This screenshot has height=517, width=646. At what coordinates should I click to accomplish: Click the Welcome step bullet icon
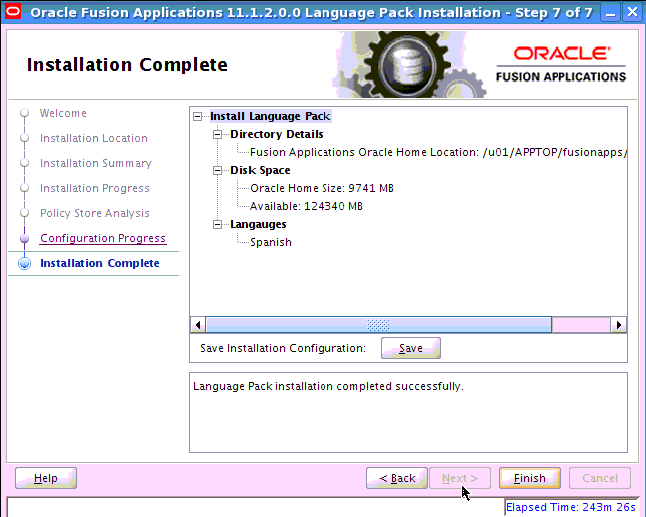[25, 113]
